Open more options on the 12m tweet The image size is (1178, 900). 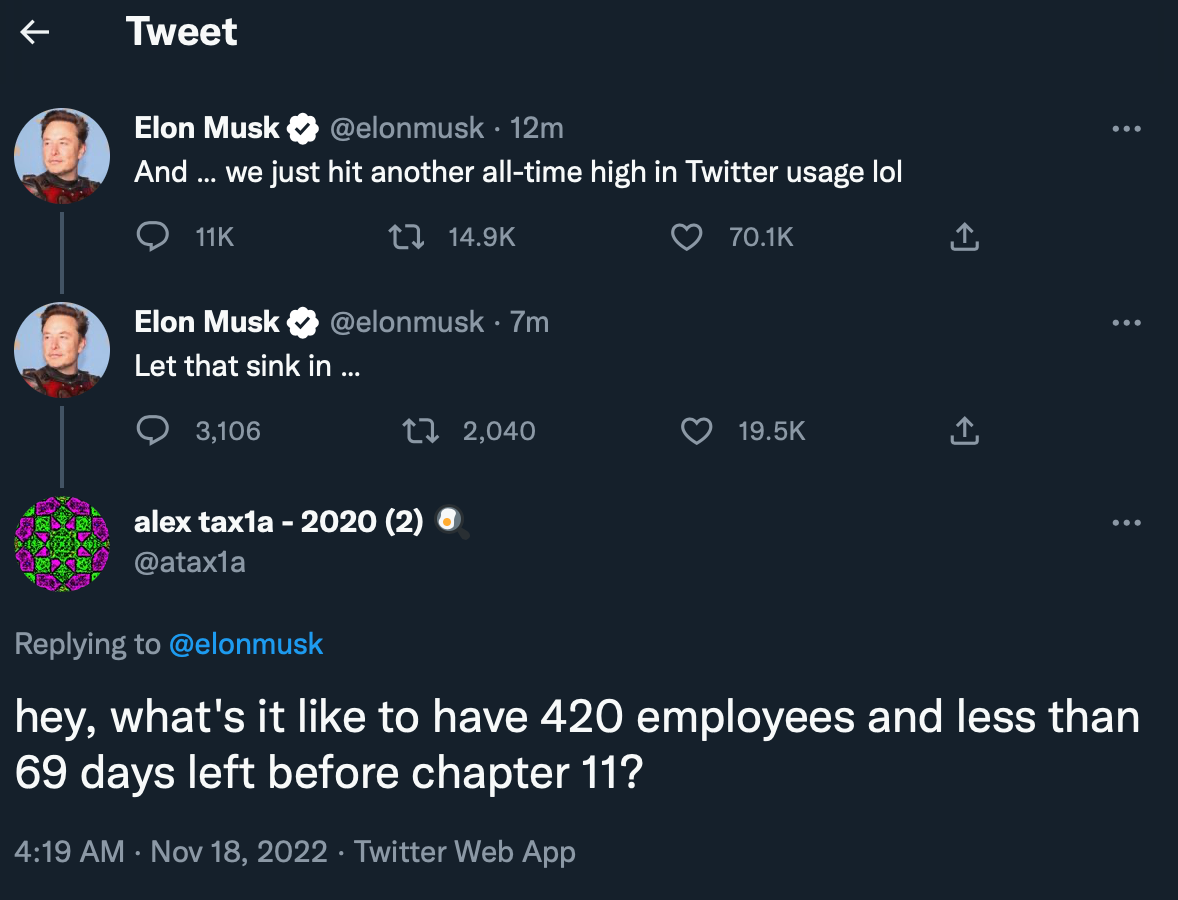[1126, 128]
